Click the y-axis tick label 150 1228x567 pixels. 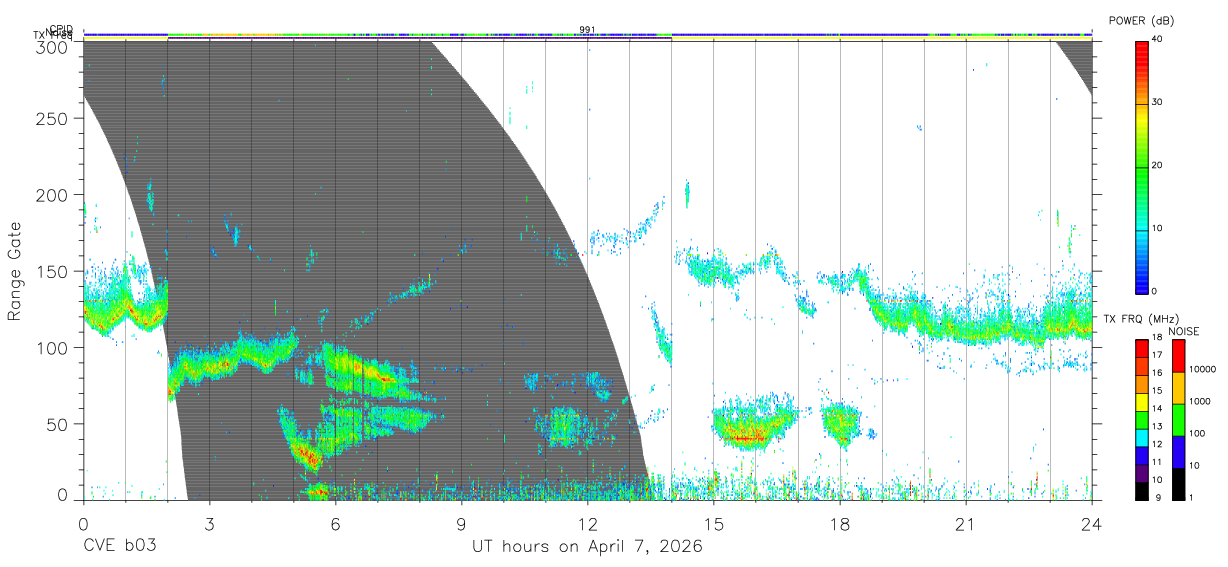pyautogui.click(x=54, y=272)
